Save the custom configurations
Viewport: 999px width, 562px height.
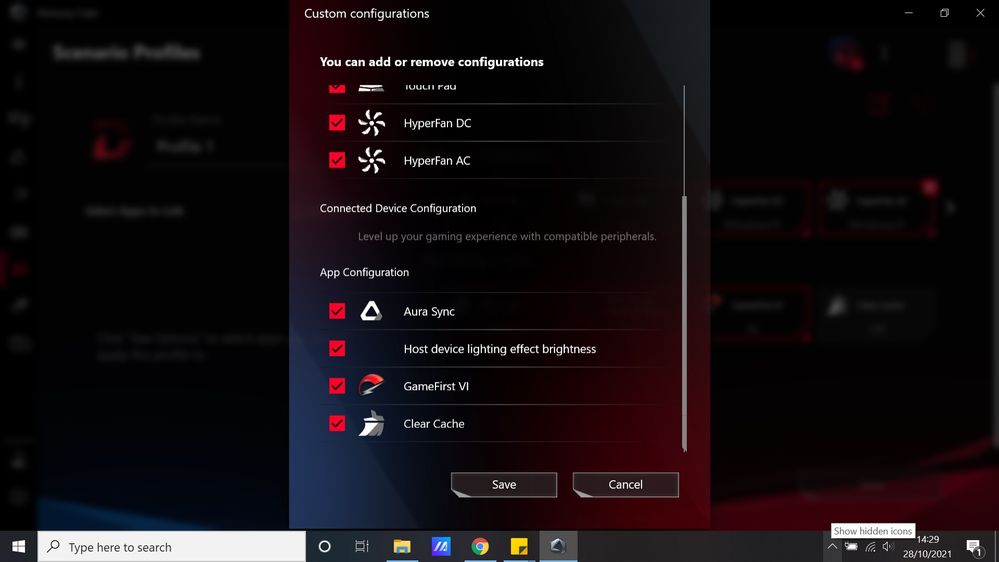(504, 485)
